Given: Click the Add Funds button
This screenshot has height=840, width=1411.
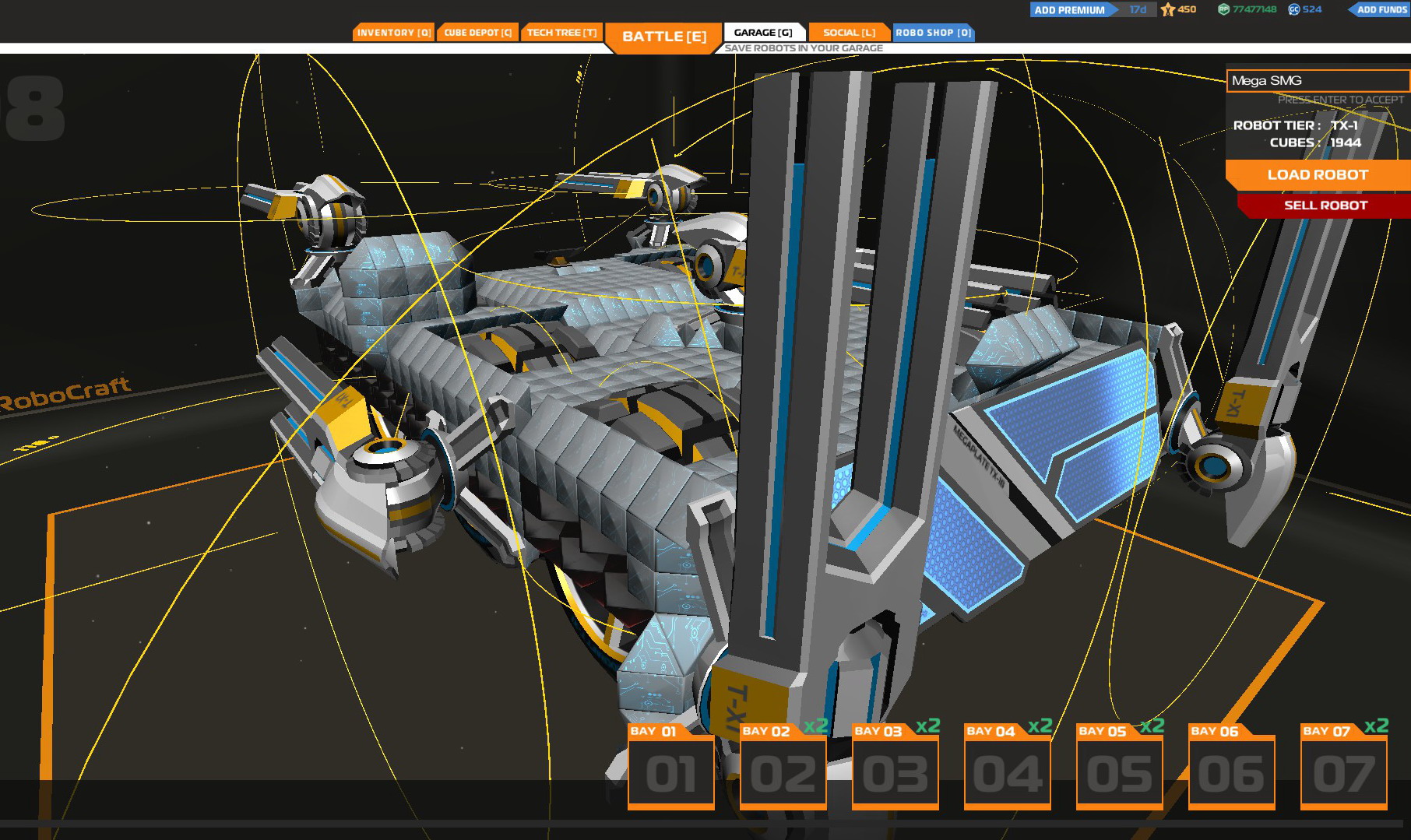Looking at the screenshot, I should pos(1380,9).
